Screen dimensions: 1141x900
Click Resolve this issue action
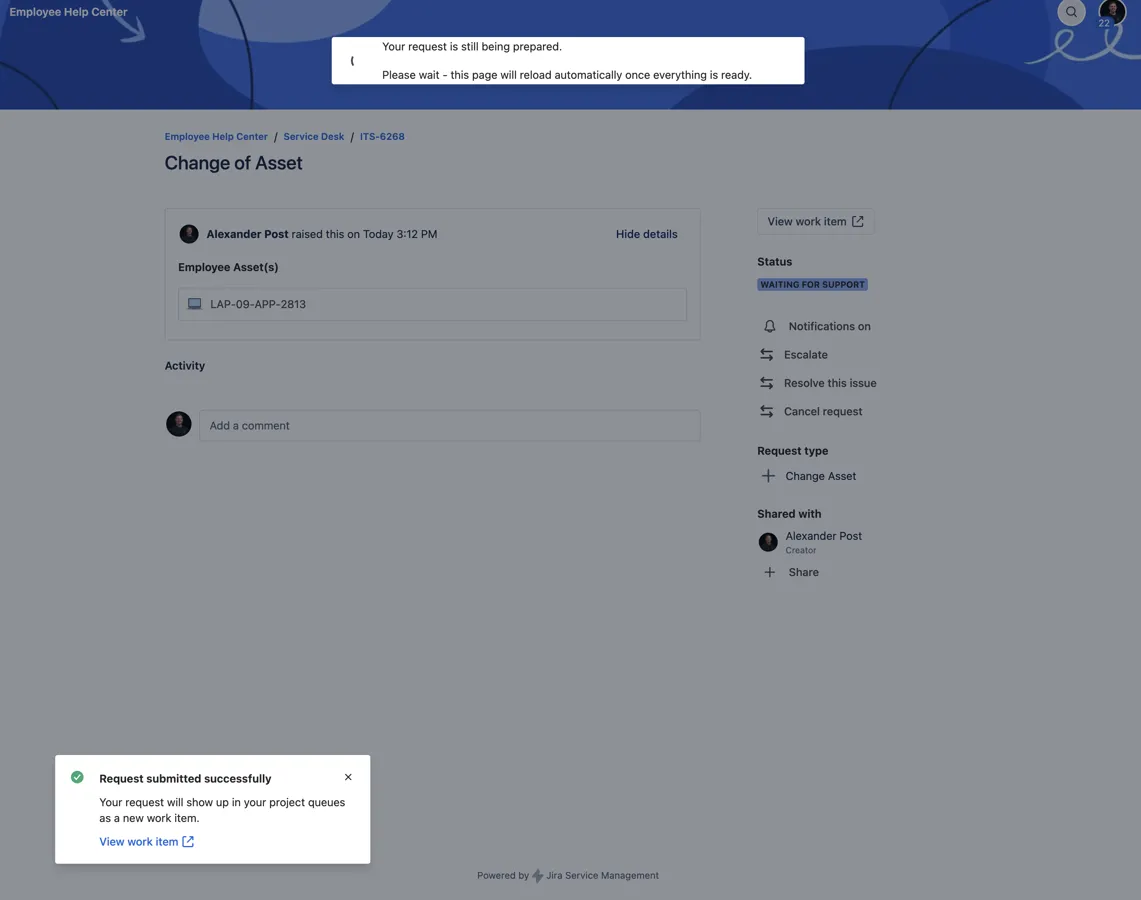tap(819, 383)
